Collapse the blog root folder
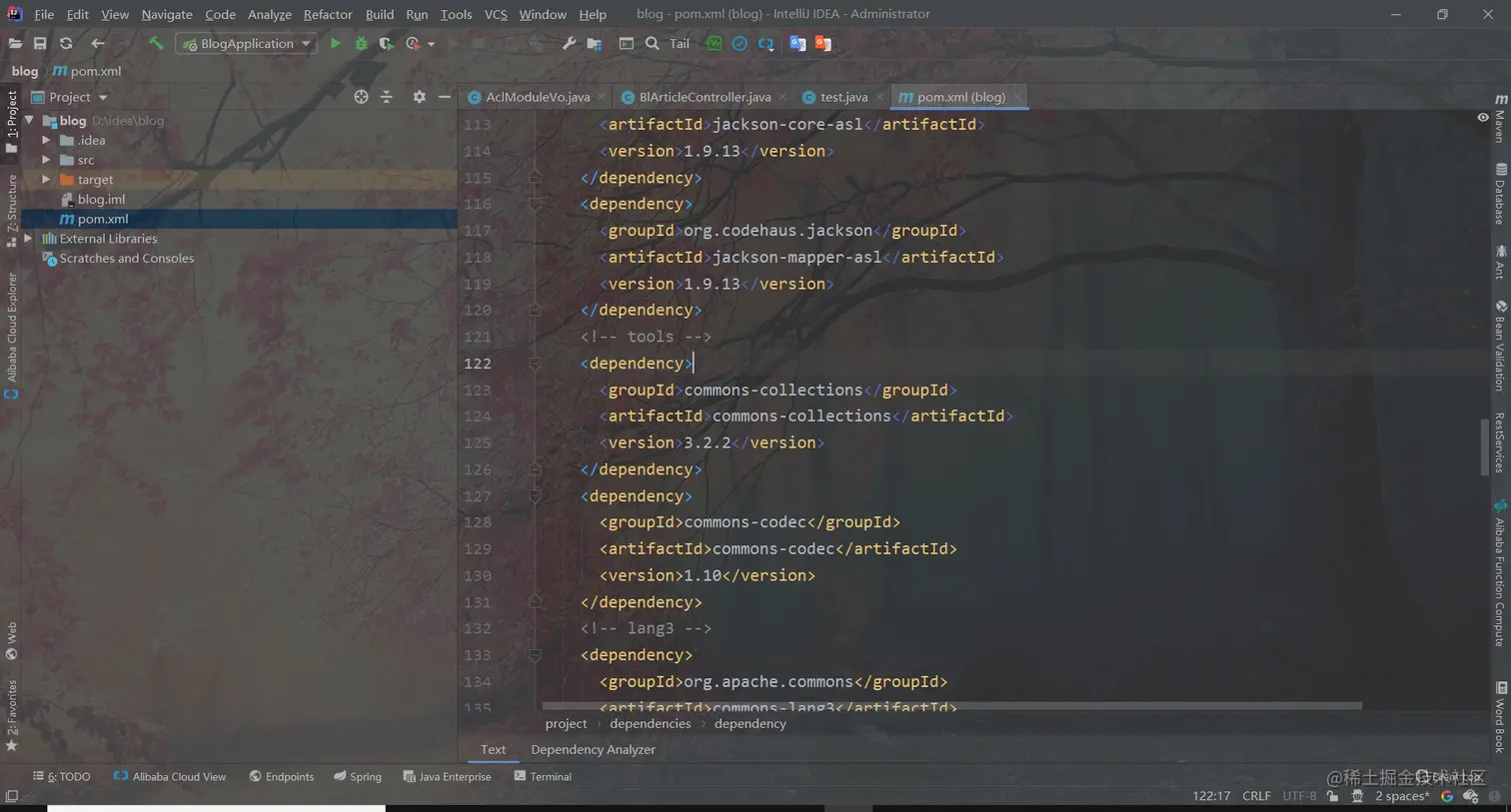This screenshot has height=812, width=1511. (x=29, y=120)
